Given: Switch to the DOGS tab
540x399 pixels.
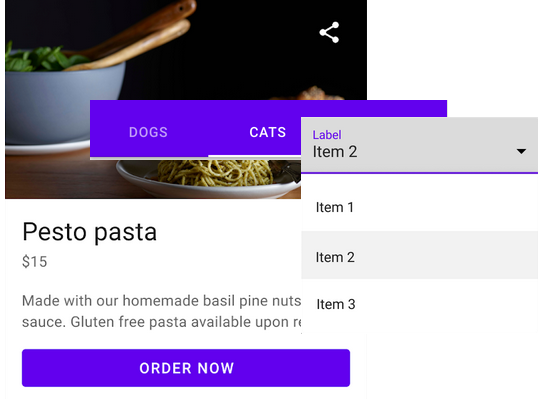Looking at the screenshot, I should click(148, 132).
